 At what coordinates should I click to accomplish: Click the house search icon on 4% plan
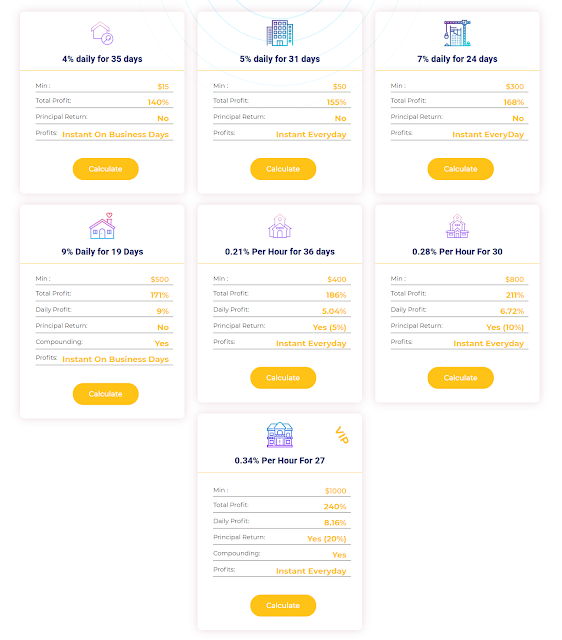[102, 33]
